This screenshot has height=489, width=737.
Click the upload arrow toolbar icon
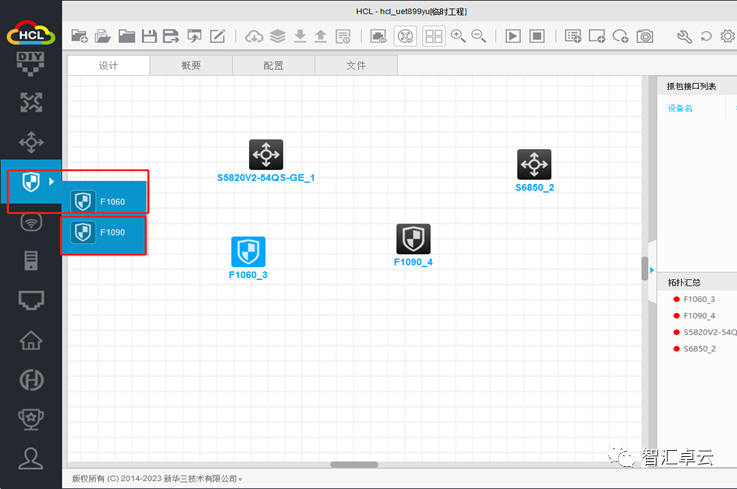click(321, 36)
